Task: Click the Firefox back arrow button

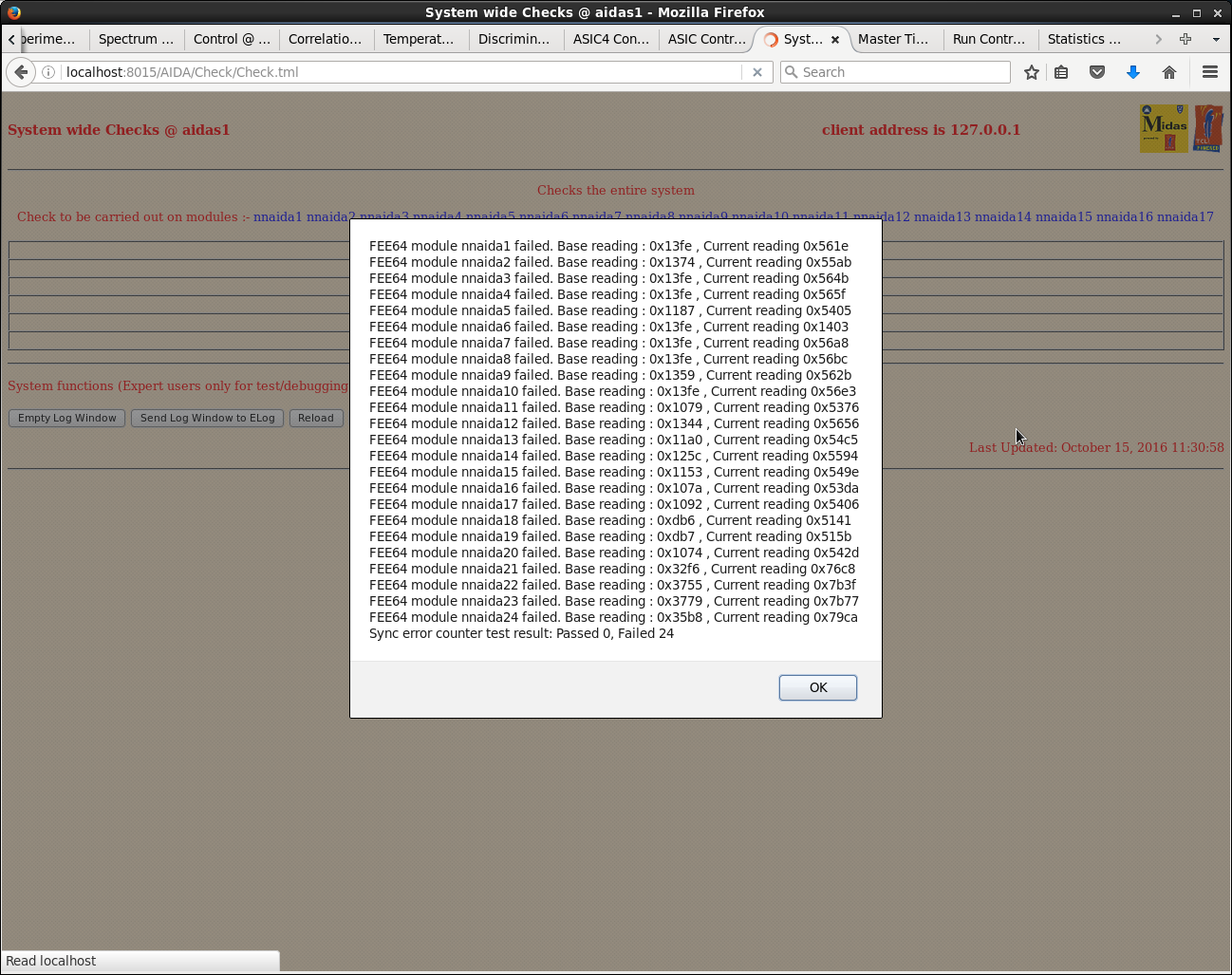Action: point(21,72)
